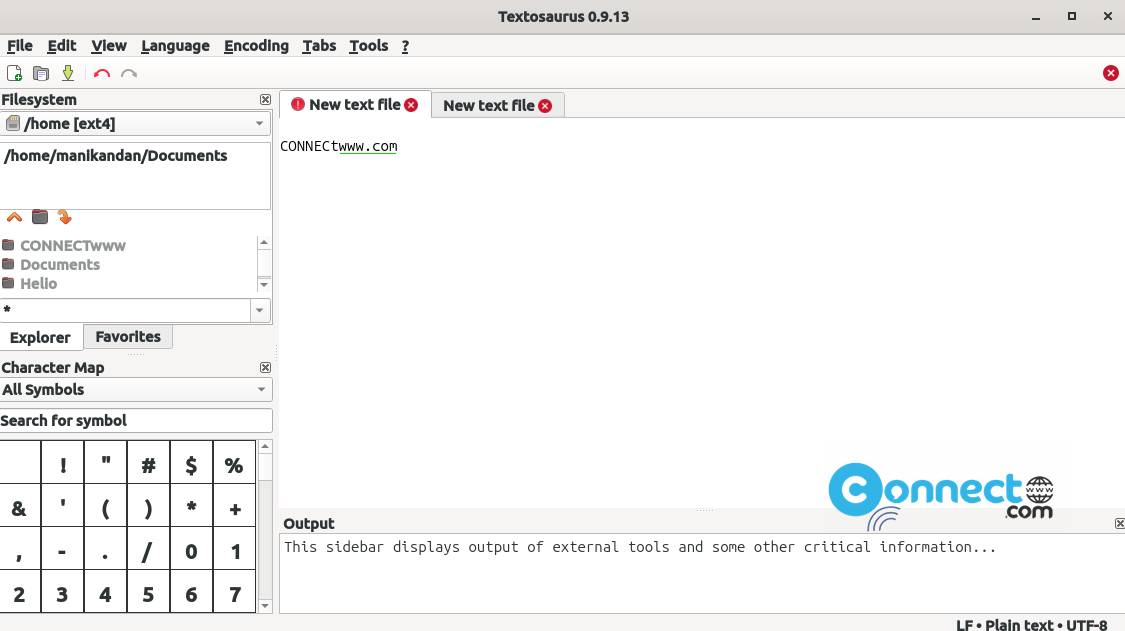This screenshot has width=1125, height=631.
Task: Click character map scroll down arrow
Action: 265,606
